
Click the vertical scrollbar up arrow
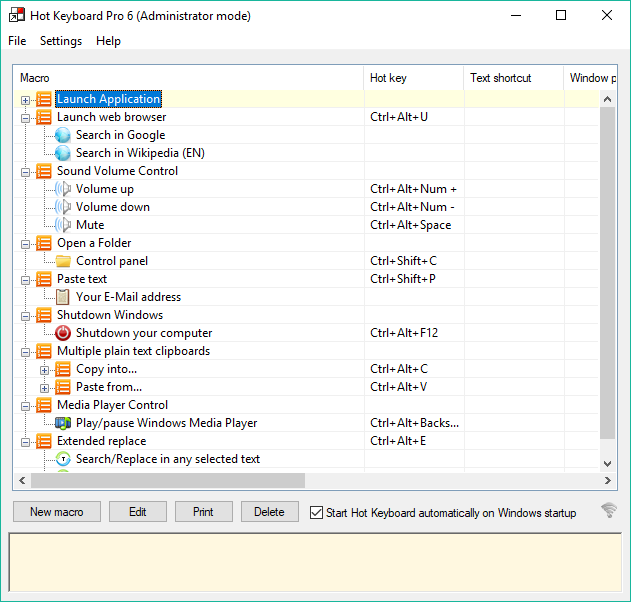click(608, 99)
